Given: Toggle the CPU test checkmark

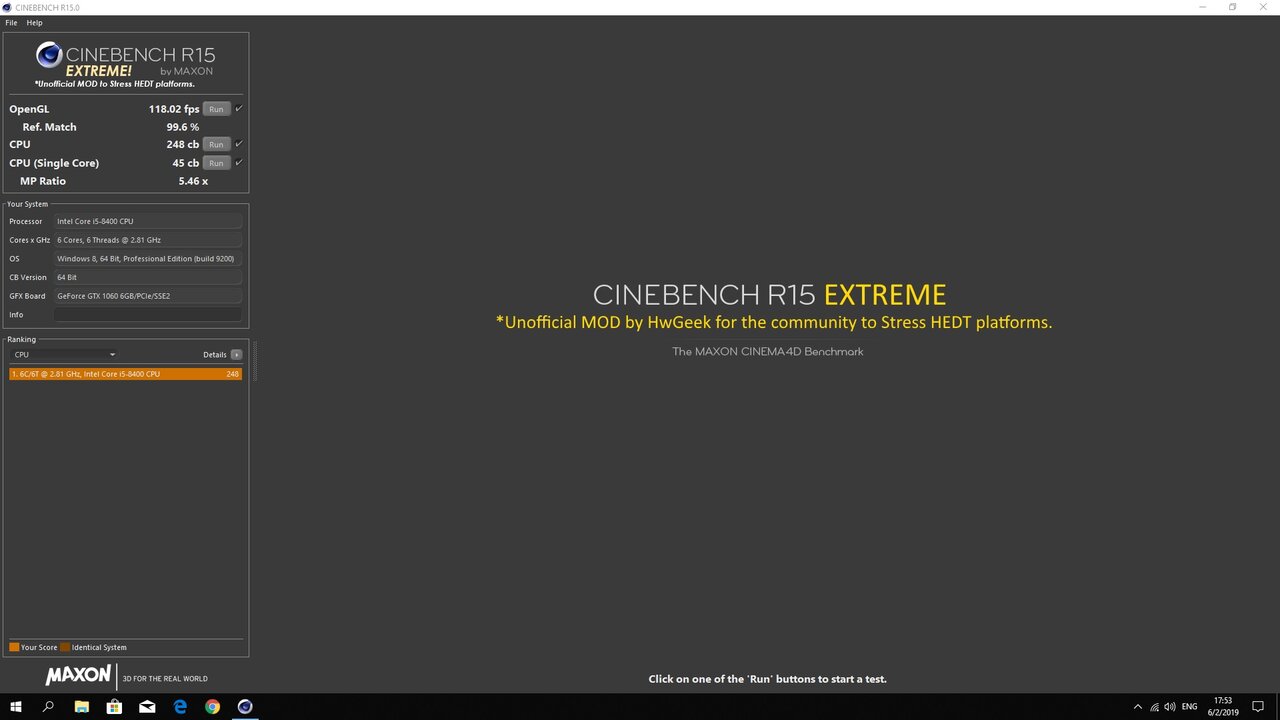Looking at the screenshot, I should (239, 144).
